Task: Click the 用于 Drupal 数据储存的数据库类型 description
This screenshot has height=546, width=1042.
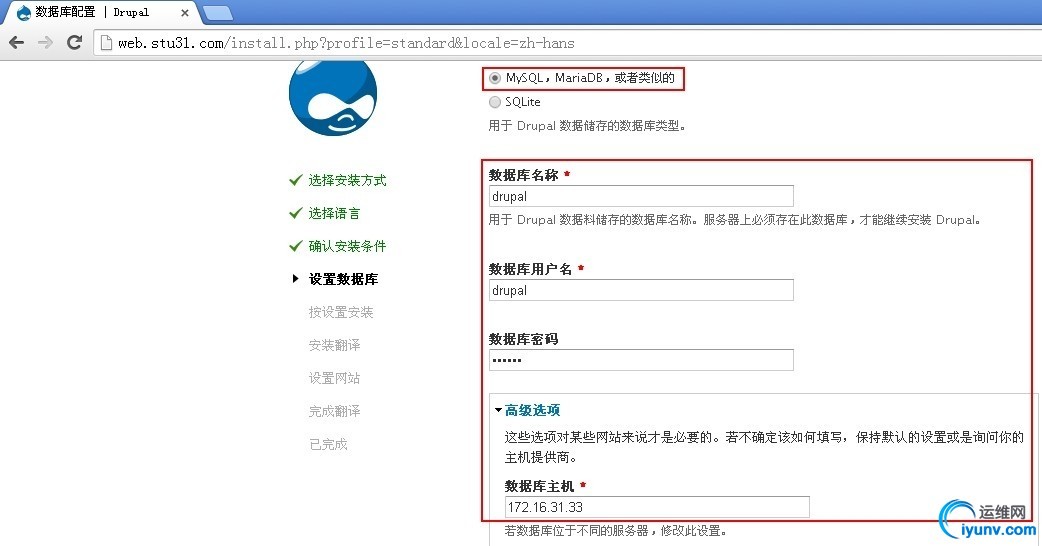Action: [587, 126]
